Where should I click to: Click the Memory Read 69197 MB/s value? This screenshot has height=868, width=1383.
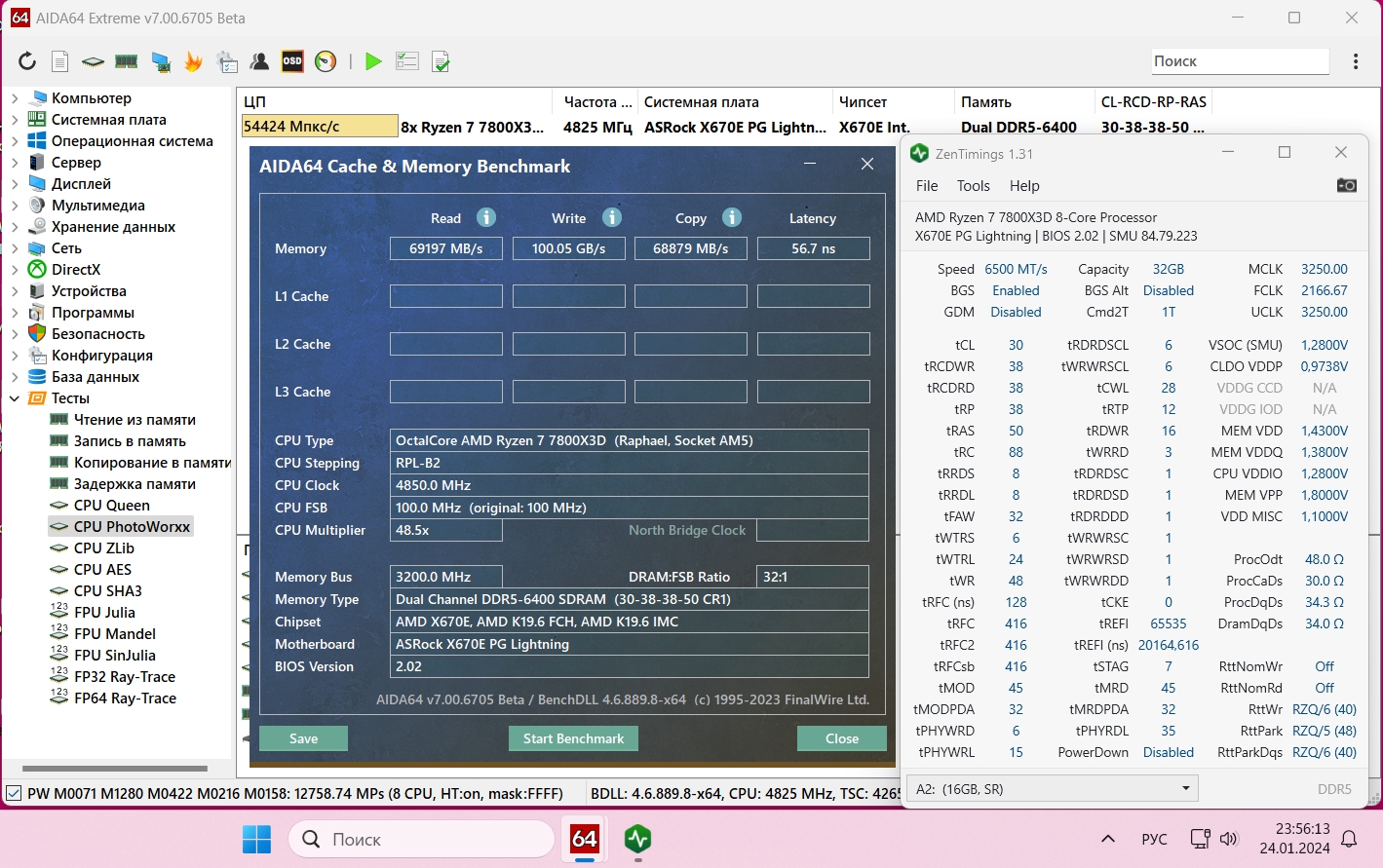tap(446, 248)
